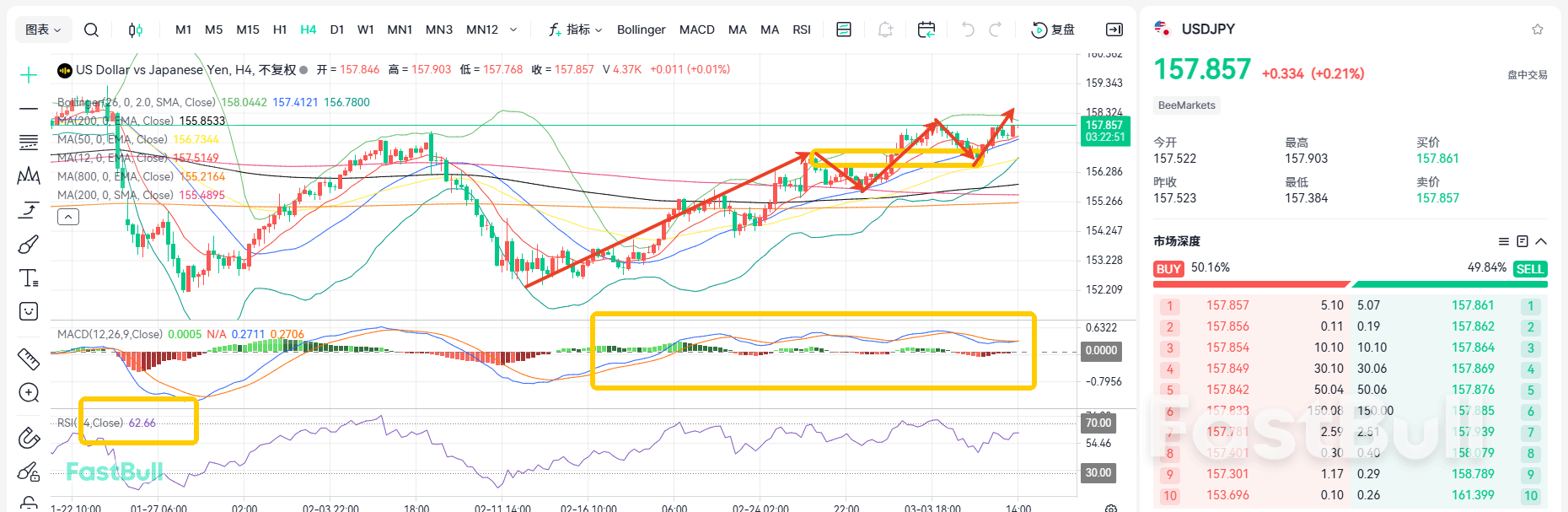Add USDJPY to favorites with star
This screenshot has width=1568, height=512.
(1538, 30)
